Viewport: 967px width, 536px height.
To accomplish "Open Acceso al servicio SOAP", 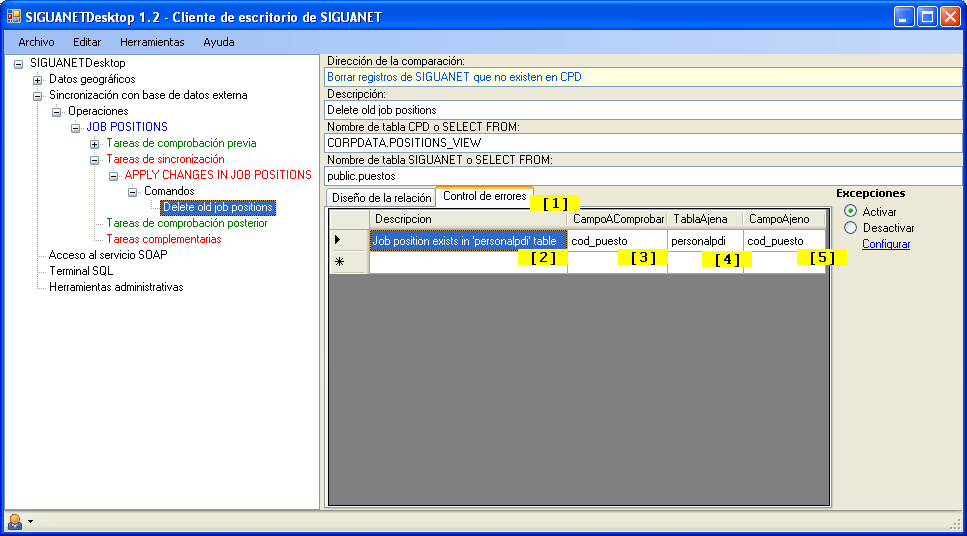I will 108,255.
